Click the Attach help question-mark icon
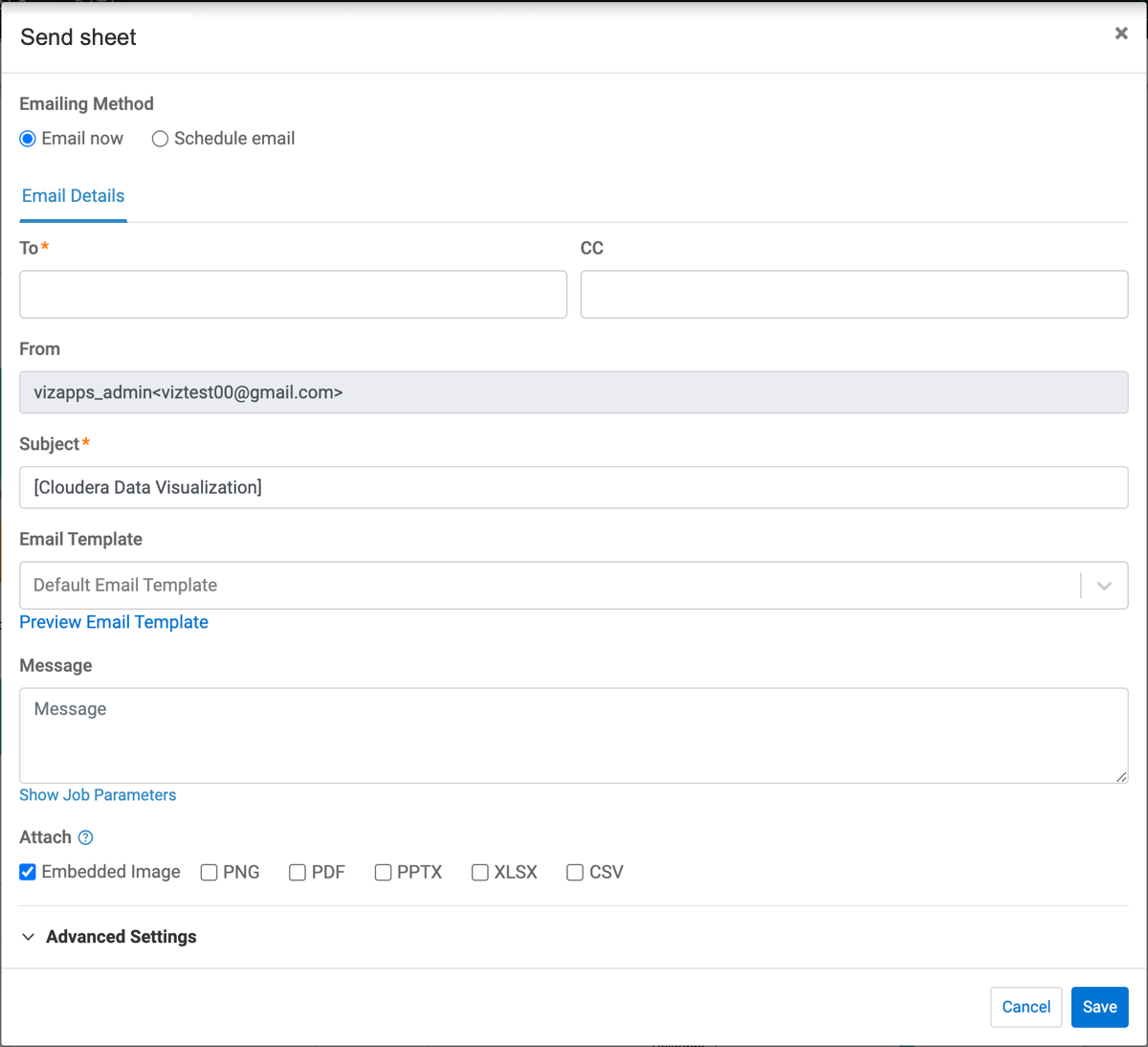1148x1047 pixels. coord(85,837)
